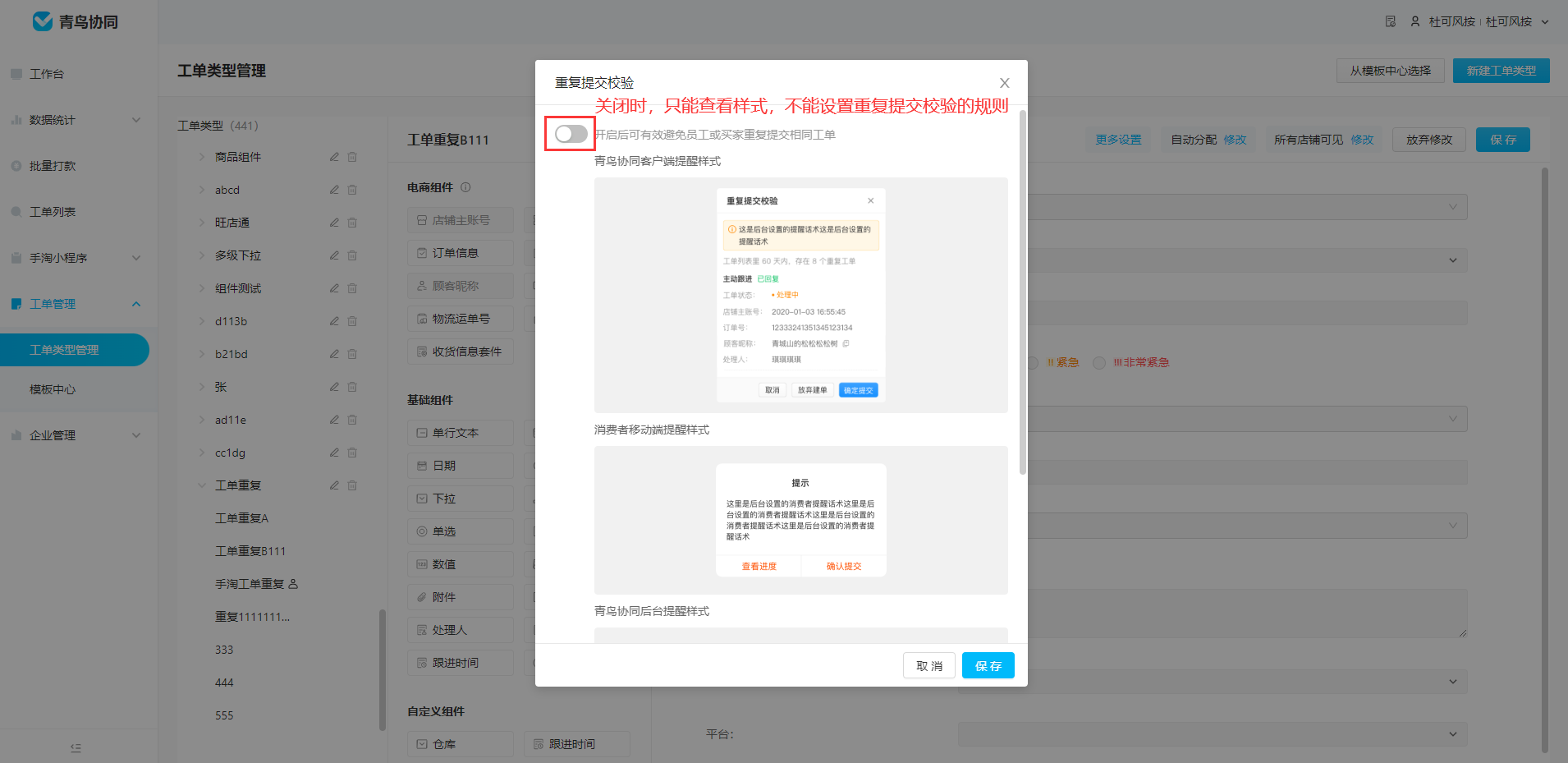Close the 重复提交校验 dialog

(1004, 83)
